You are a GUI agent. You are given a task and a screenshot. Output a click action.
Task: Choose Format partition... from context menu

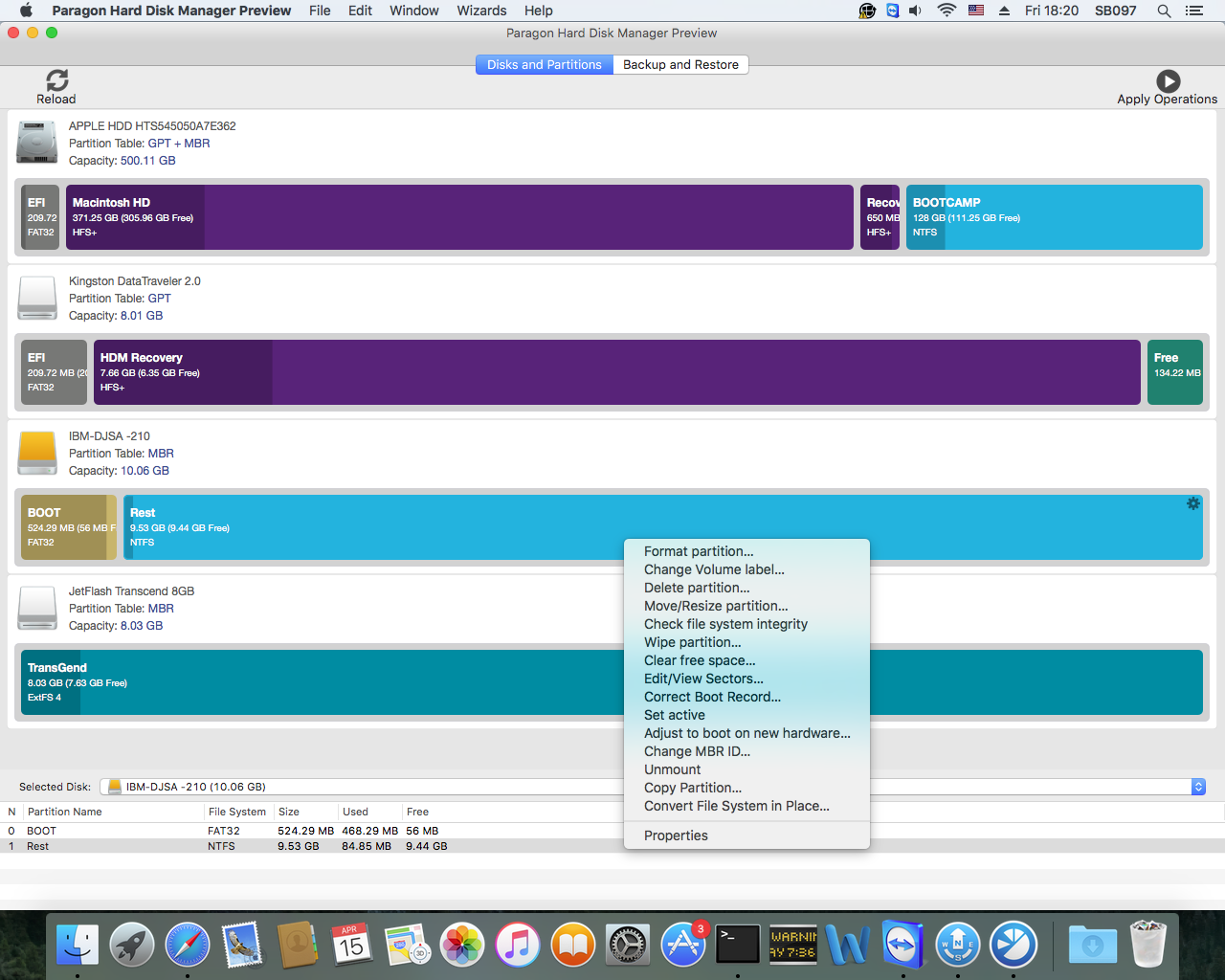tap(746, 551)
